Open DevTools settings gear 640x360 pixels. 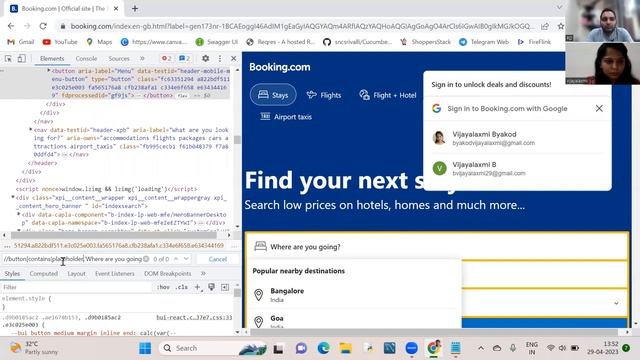(x=205, y=58)
